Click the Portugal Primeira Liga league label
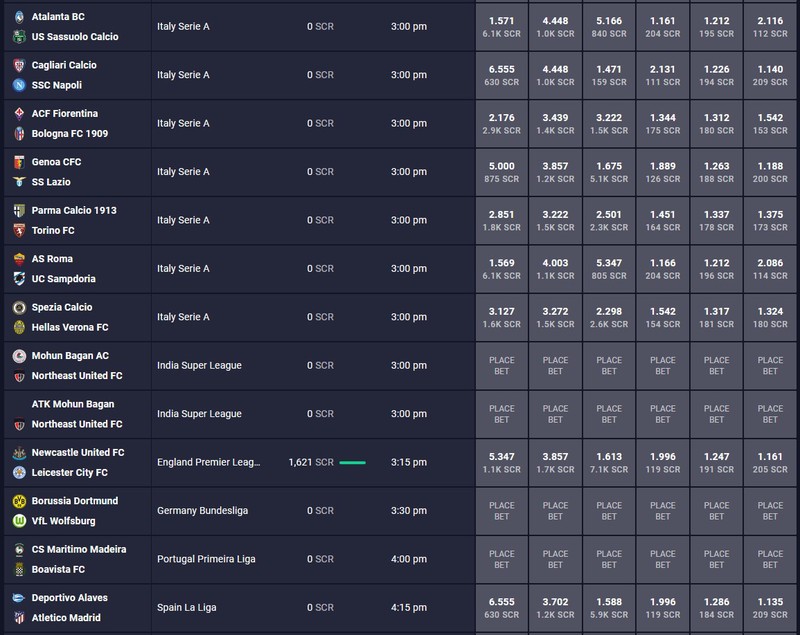 [206, 559]
